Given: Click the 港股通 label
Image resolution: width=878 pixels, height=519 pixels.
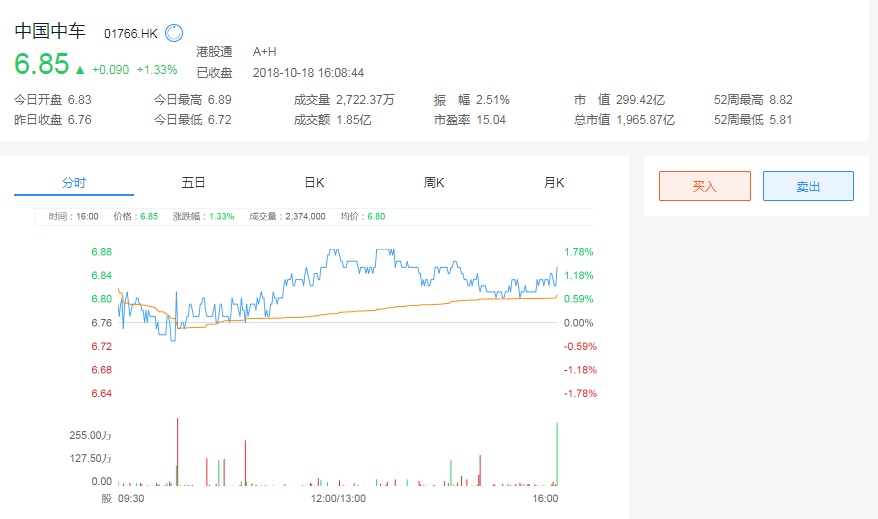Looking at the screenshot, I should tap(214, 51).
